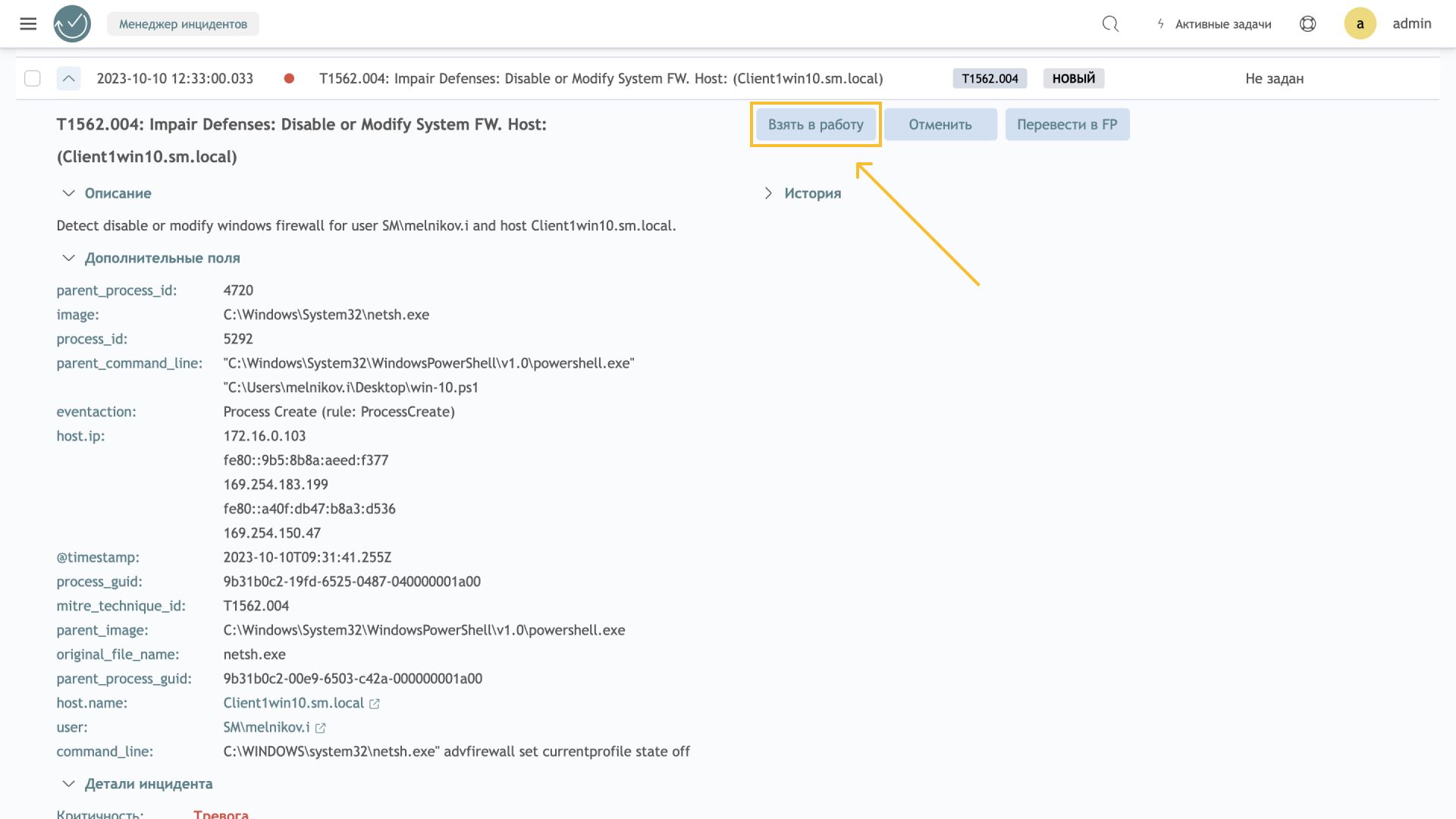
Task: Click the Тревога criticality value
Action: point(221,814)
